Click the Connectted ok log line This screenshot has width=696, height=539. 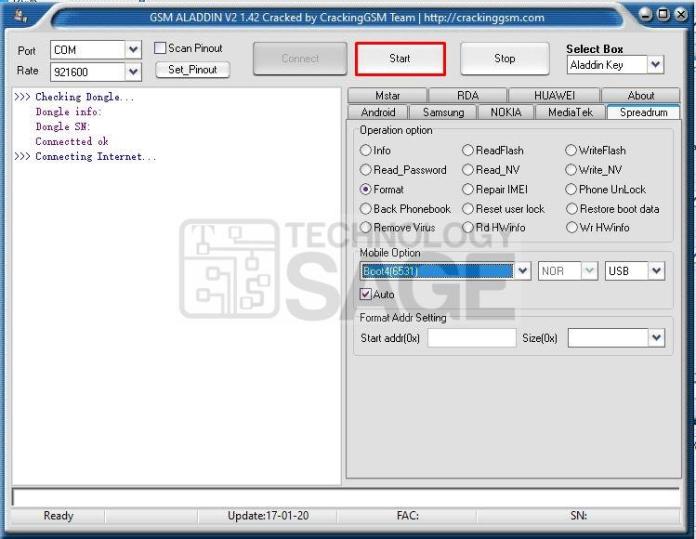click(72, 142)
